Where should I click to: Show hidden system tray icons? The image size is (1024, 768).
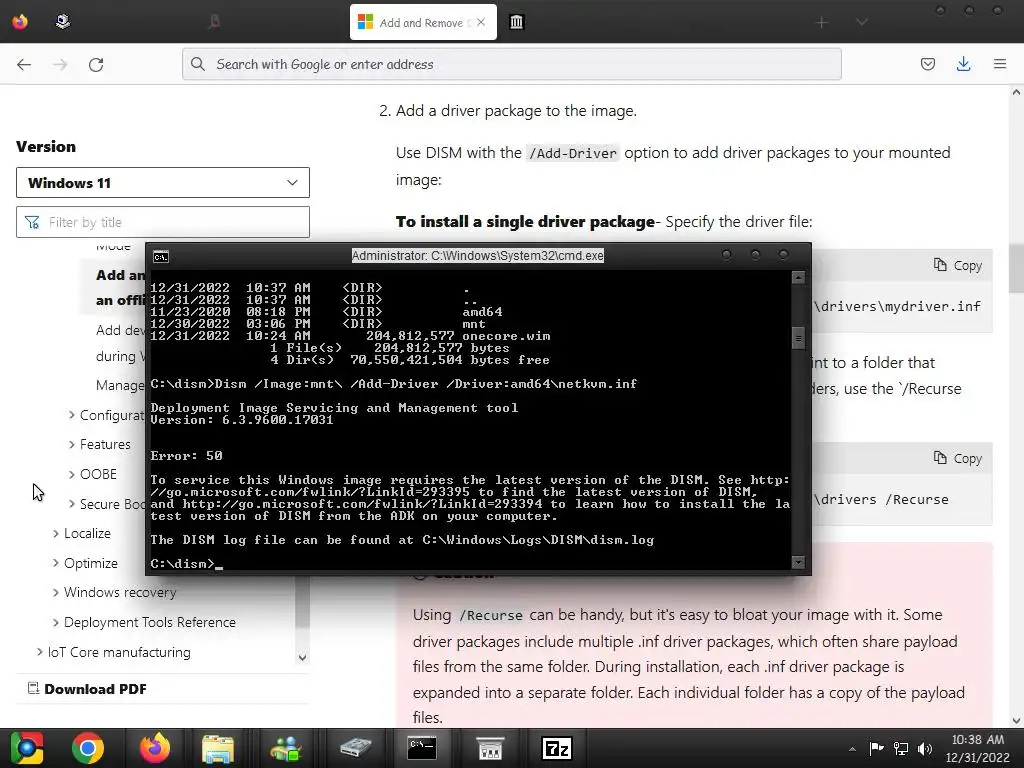tap(852, 748)
